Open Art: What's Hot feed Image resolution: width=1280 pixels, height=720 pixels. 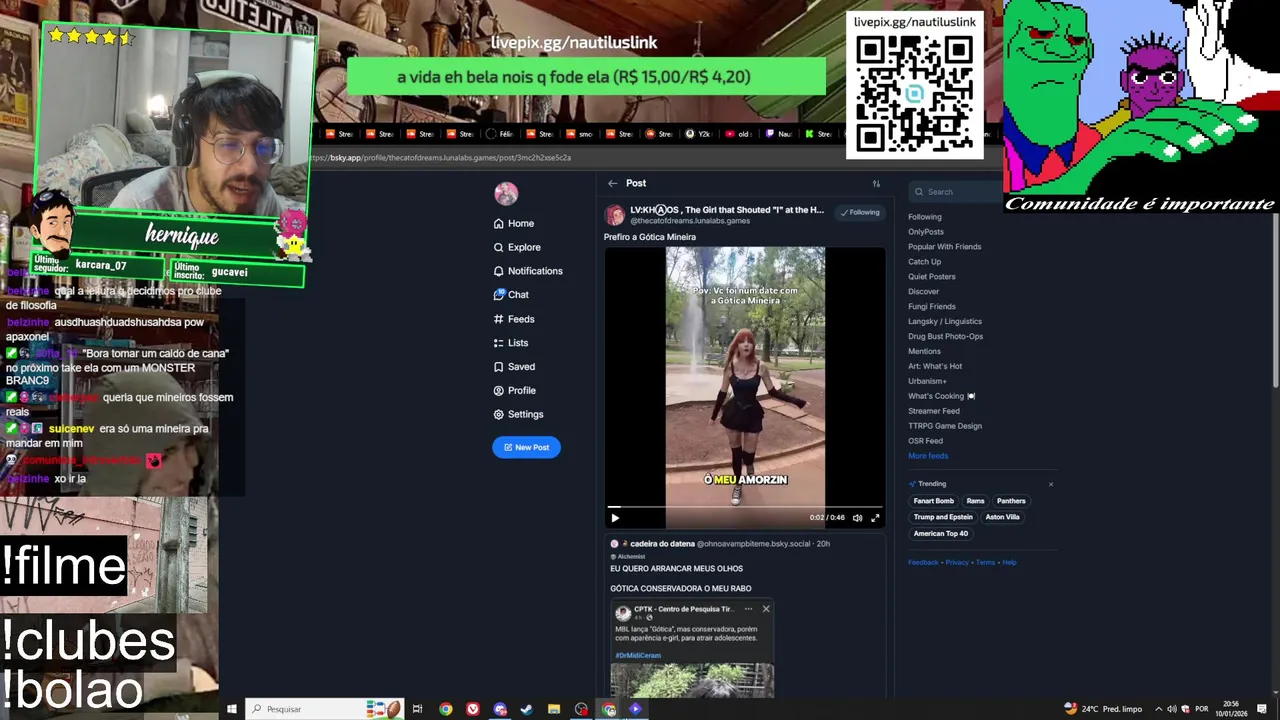[935, 366]
